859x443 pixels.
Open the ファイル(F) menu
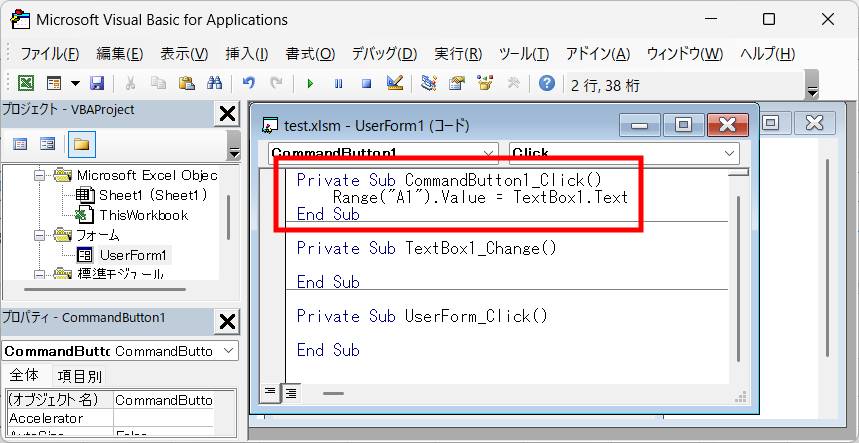[50, 54]
